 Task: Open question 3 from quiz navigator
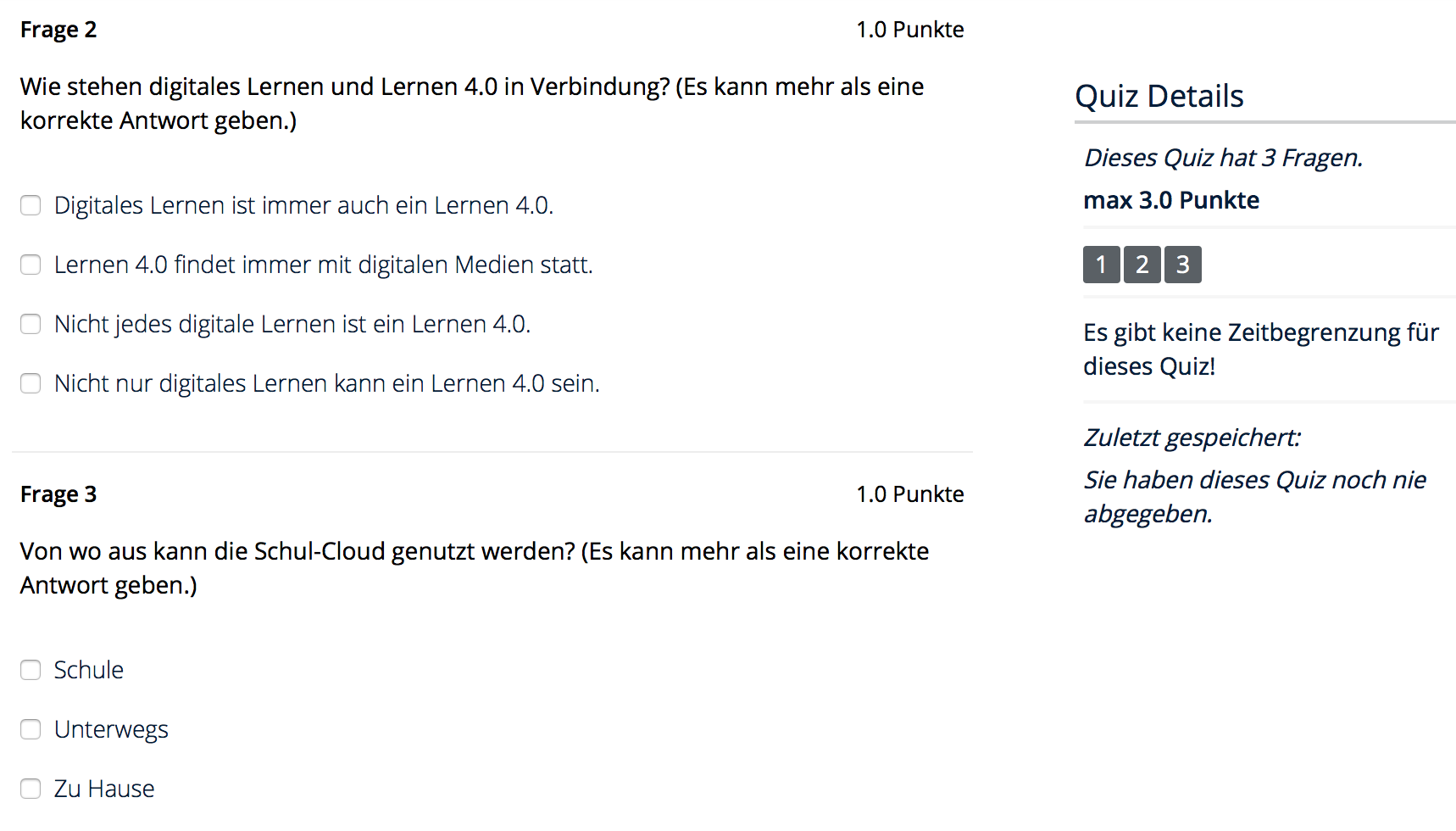[1182, 265]
